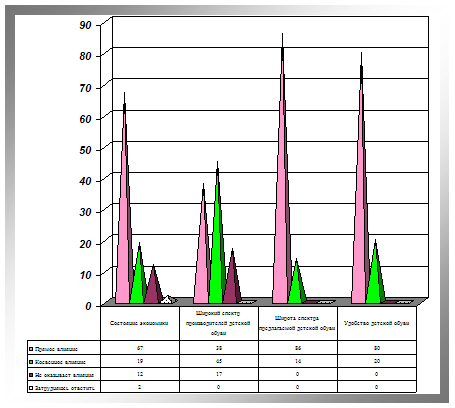
Task: Click the pink legend marker for 'Прямое влияние'
Action: [x=31, y=349]
